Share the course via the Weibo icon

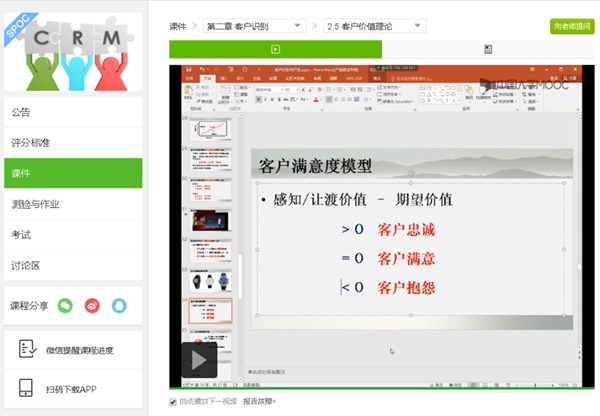click(92, 305)
